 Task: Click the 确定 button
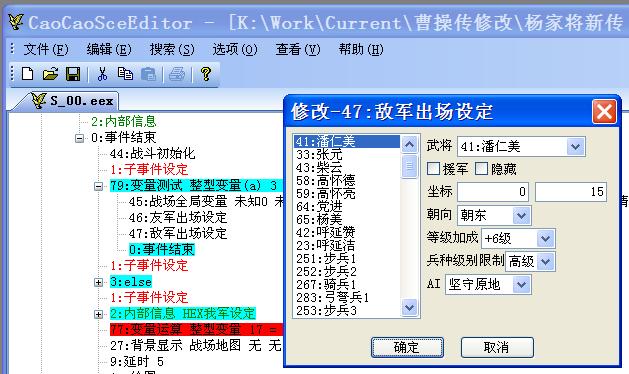[407, 347]
